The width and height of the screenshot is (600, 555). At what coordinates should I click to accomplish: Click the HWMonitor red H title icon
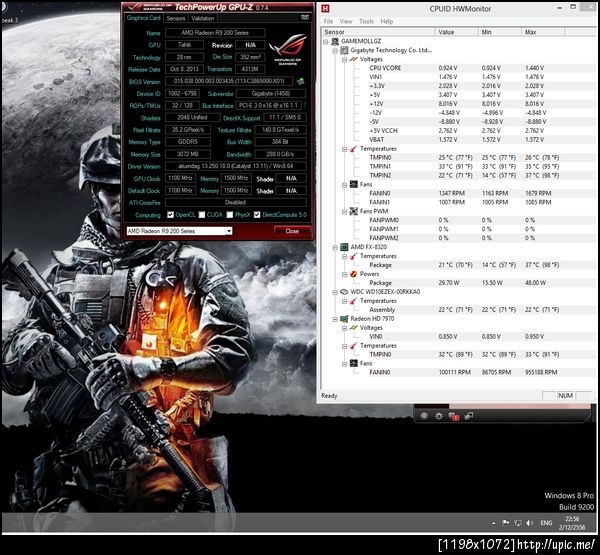coord(326,8)
